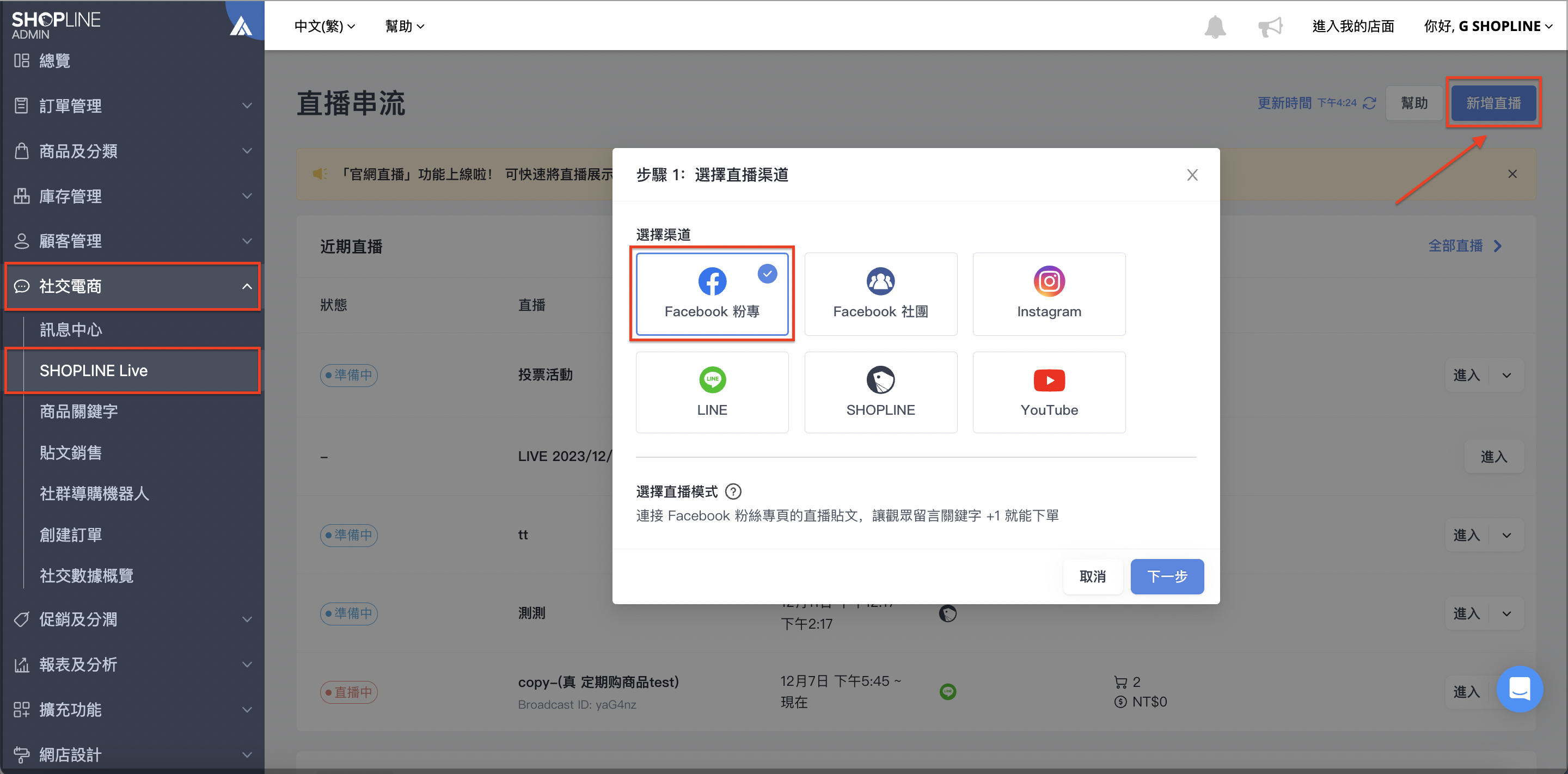Select the Facebook 粉專 channel card
This screenshot has height=774, width=1568.
(x=712, y=294)
